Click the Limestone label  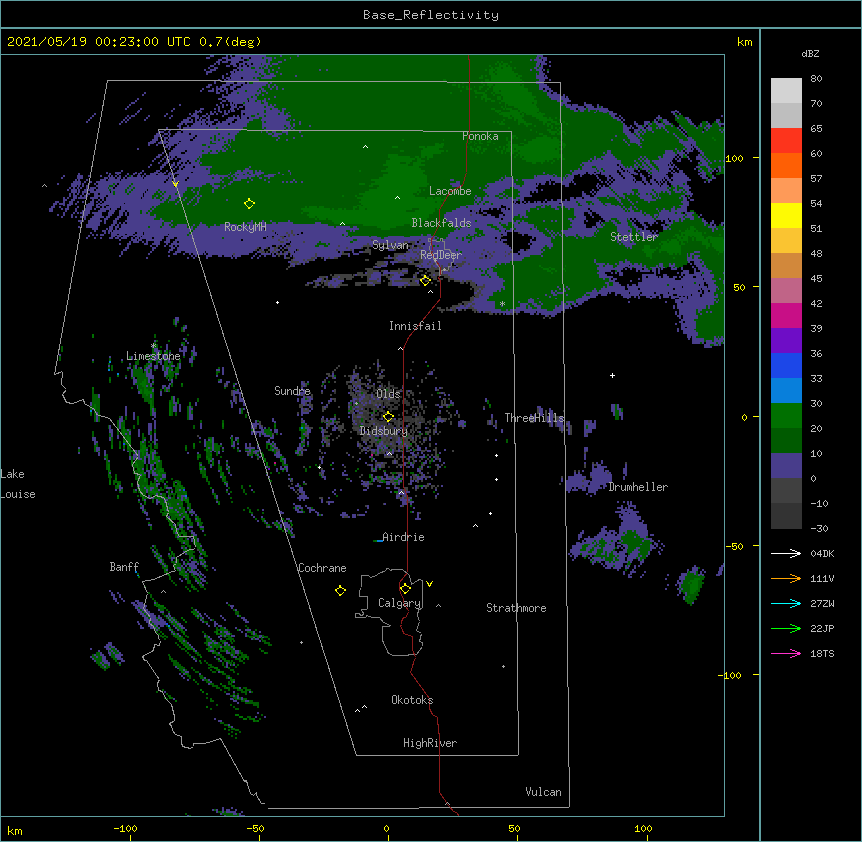click(x=153, y=356)
